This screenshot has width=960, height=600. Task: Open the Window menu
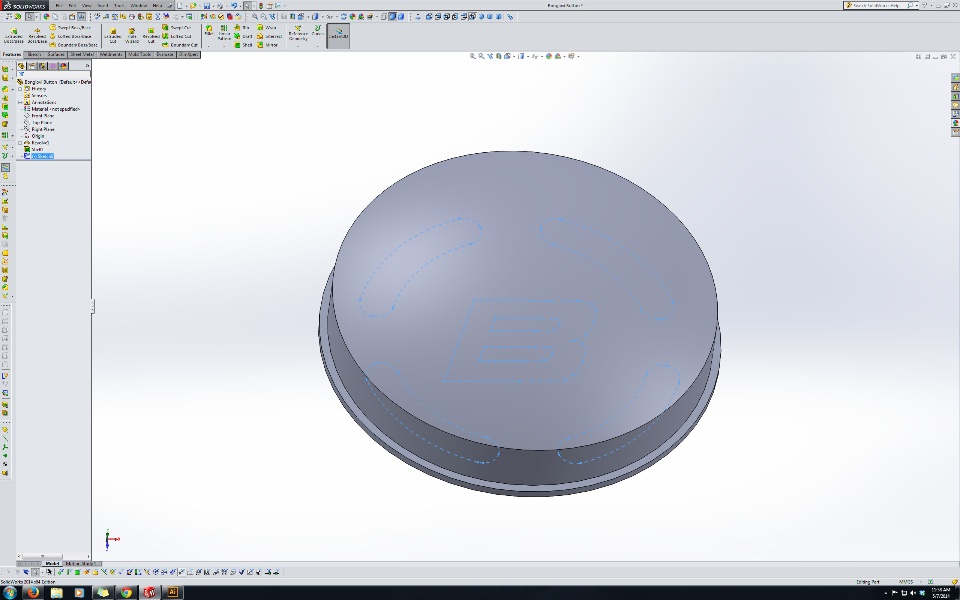[x=138, y=6]
